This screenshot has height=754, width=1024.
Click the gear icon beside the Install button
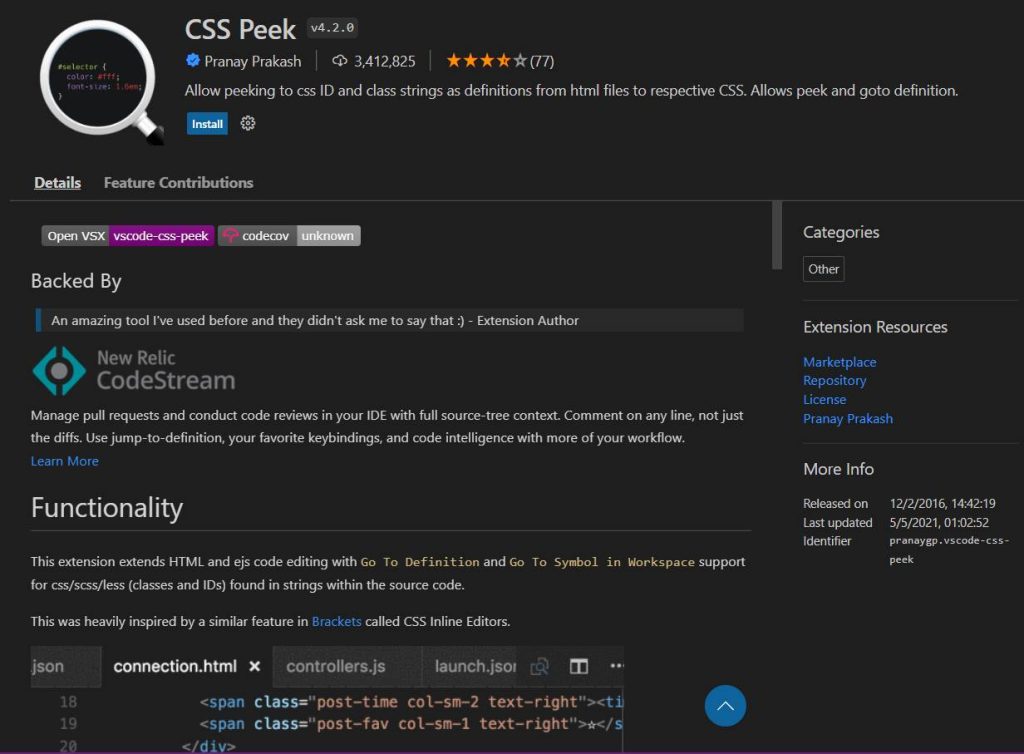[x=247, y=124]
